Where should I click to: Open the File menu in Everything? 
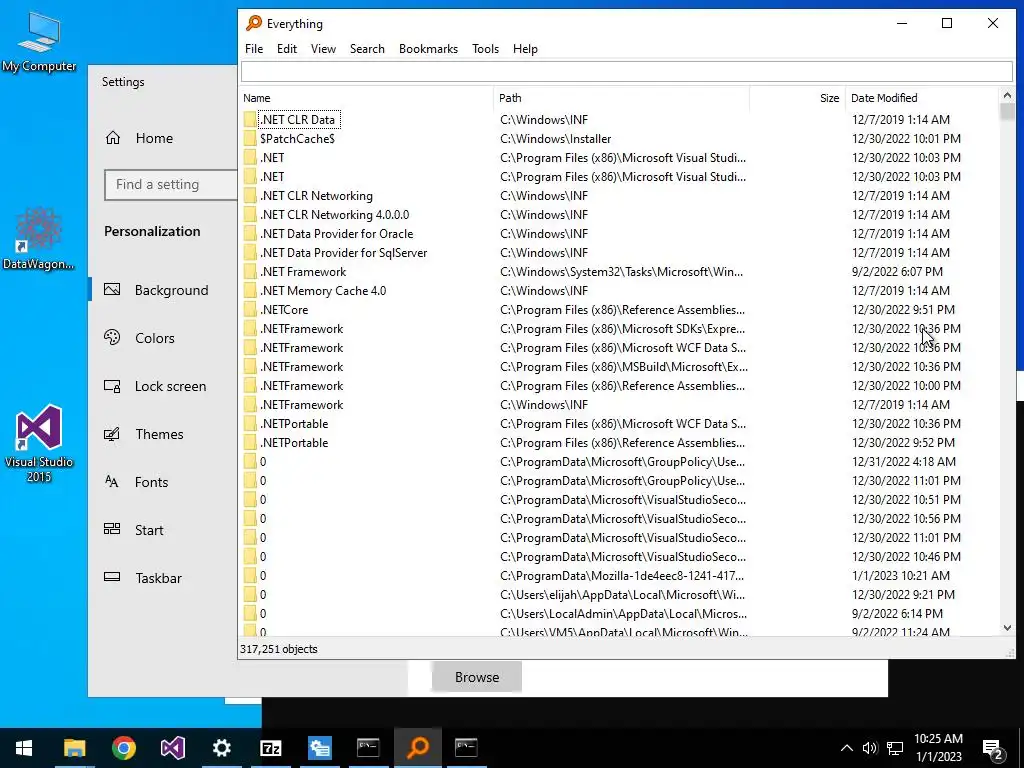pos(253,49)
